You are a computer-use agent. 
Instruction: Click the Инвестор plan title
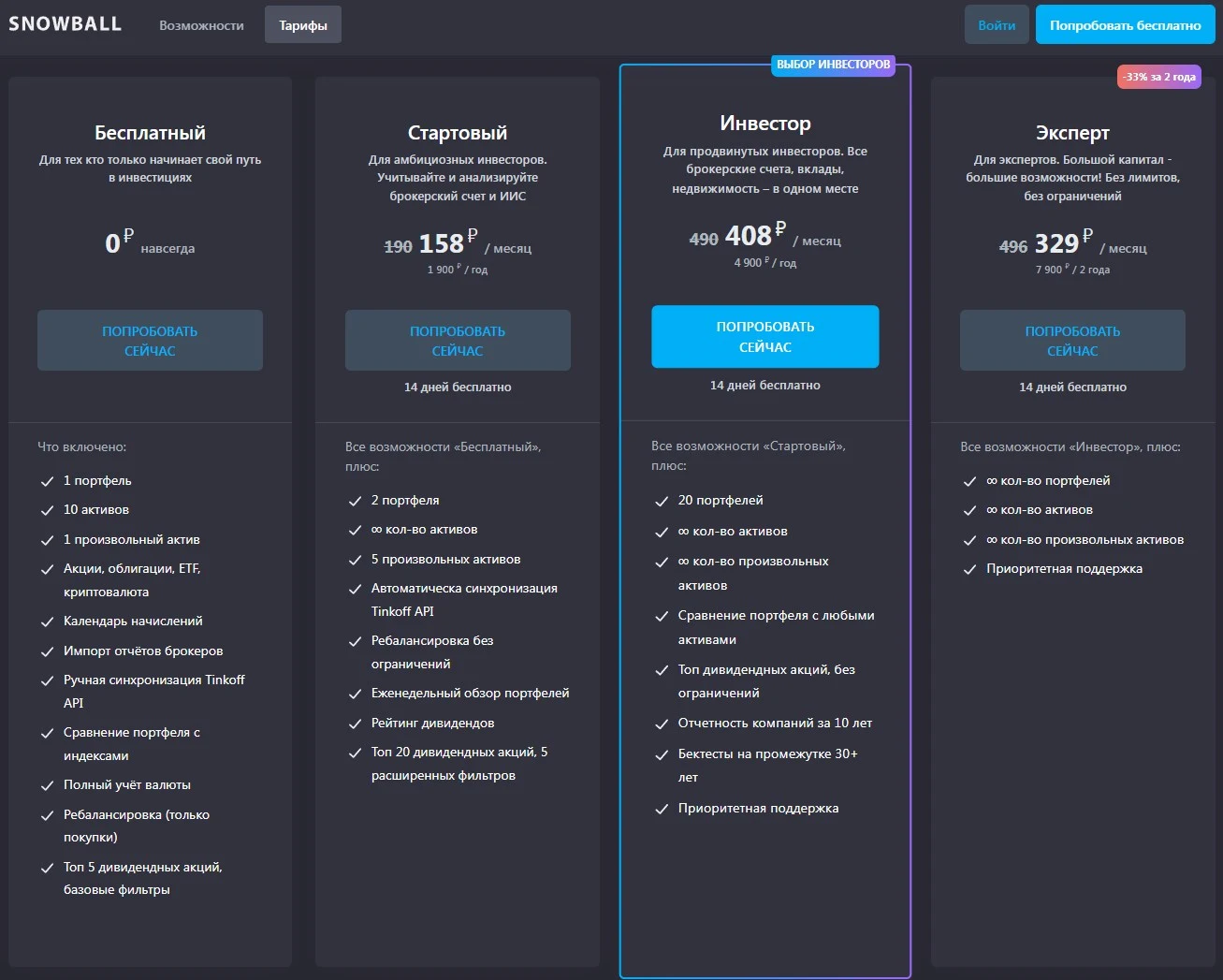pos(765,124)
